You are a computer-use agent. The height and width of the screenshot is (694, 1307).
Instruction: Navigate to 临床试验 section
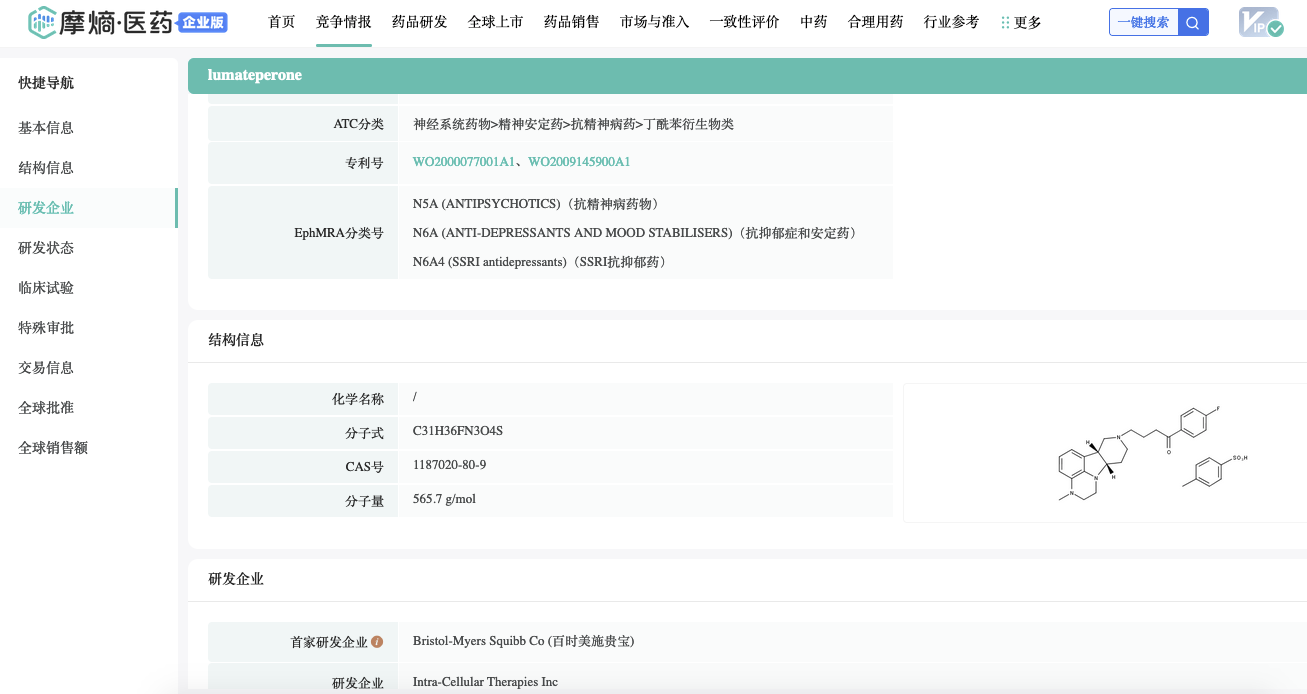coord(46,288)
